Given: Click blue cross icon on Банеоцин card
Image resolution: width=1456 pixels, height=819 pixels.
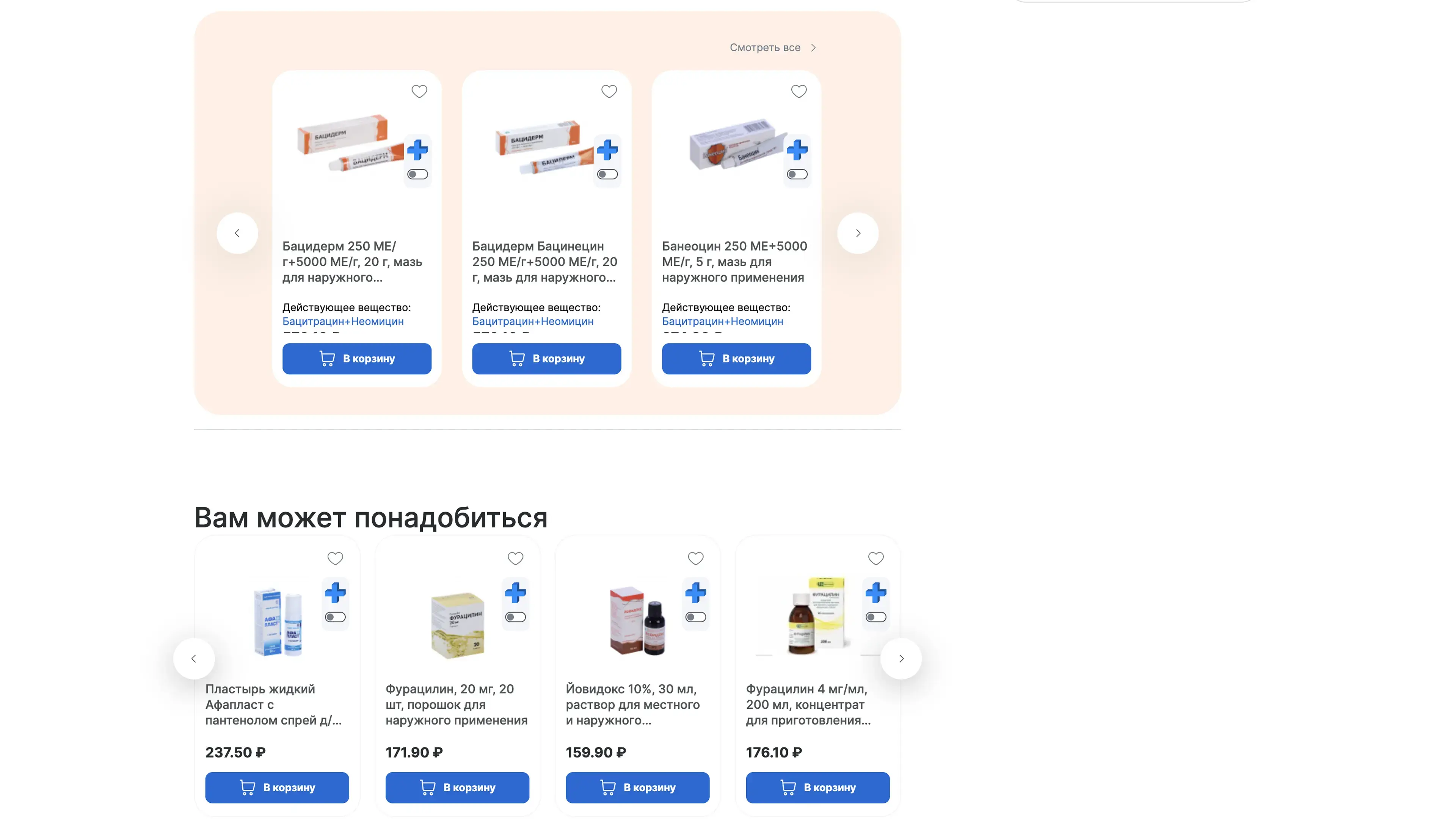Looking at the screenshot, I should [797, 150].
